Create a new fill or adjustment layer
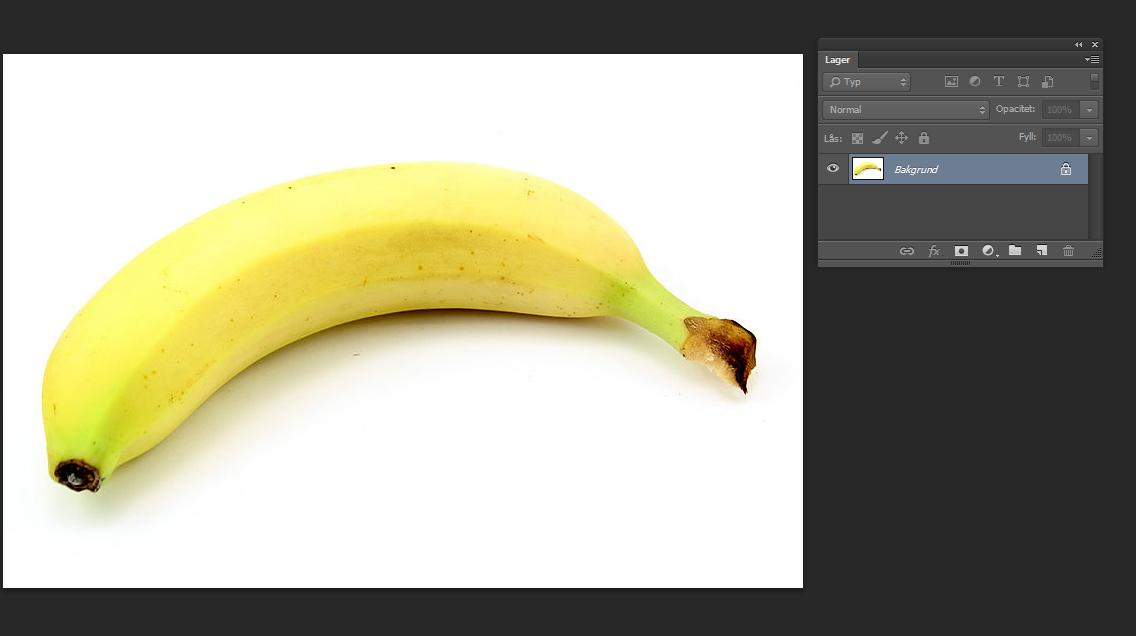The width and height of the screenshot is (1136, 636). click(x=987, y=250)
